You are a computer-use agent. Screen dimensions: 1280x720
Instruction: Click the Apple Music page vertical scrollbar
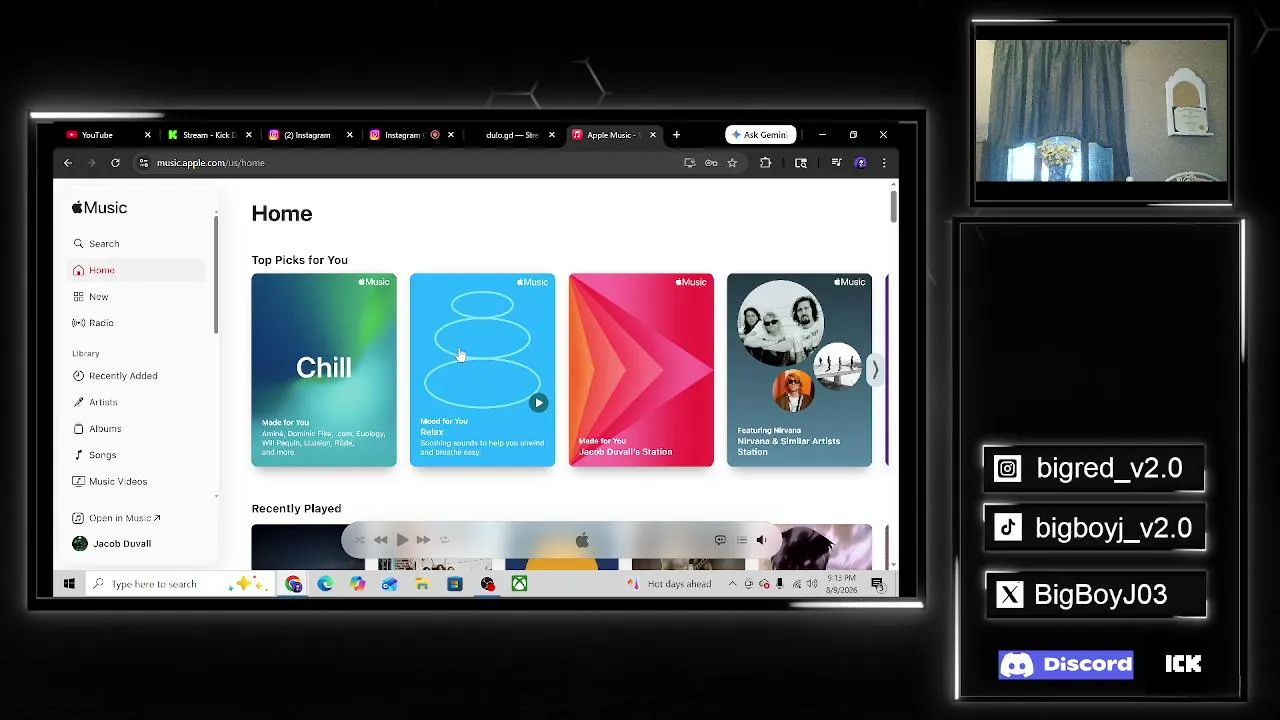coord(893,205)
